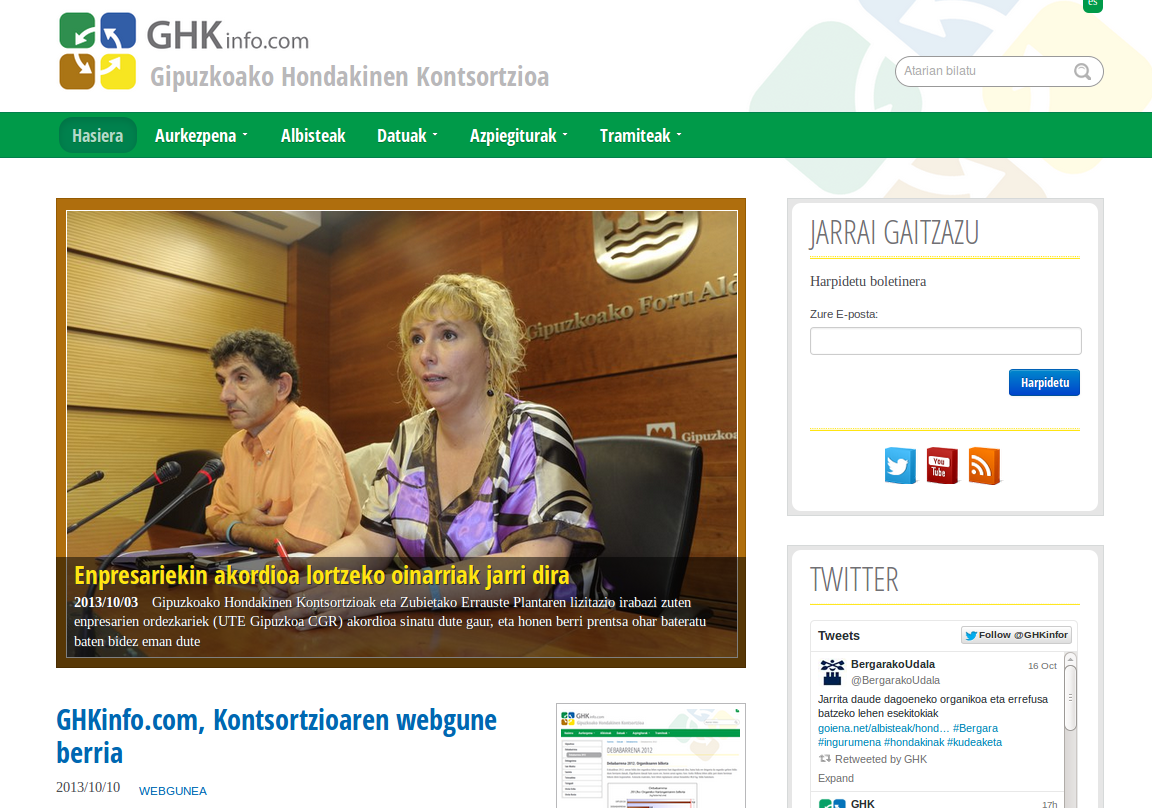Click the GHK four-square logo
Viewport: 1152px width, 808px height.
tap(98, 51)
